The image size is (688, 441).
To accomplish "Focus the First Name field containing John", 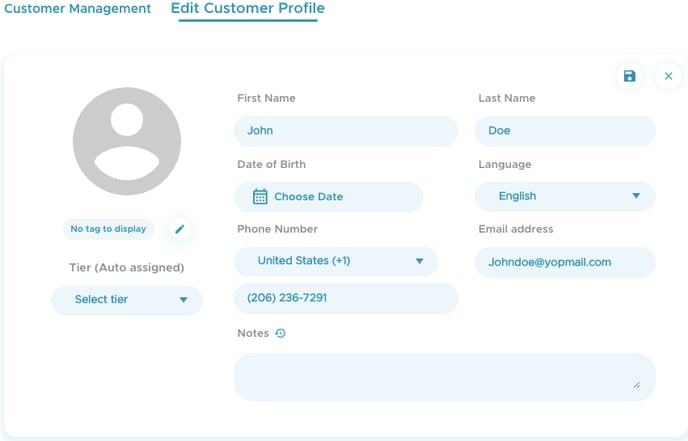I will (x=346, y=131).
